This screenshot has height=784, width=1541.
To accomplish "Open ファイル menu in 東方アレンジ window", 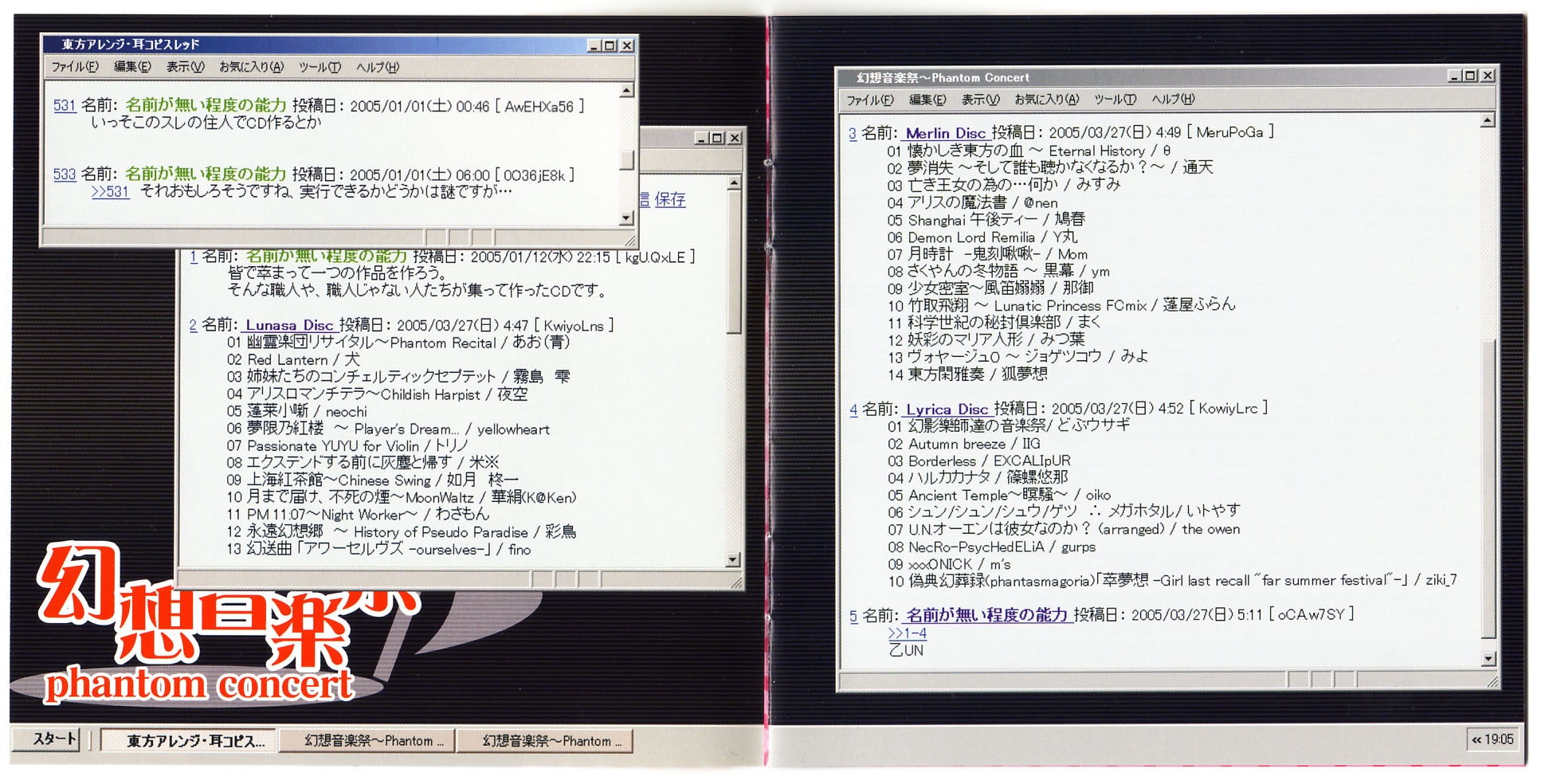I will pyautogui.click(x=75, y=67).
